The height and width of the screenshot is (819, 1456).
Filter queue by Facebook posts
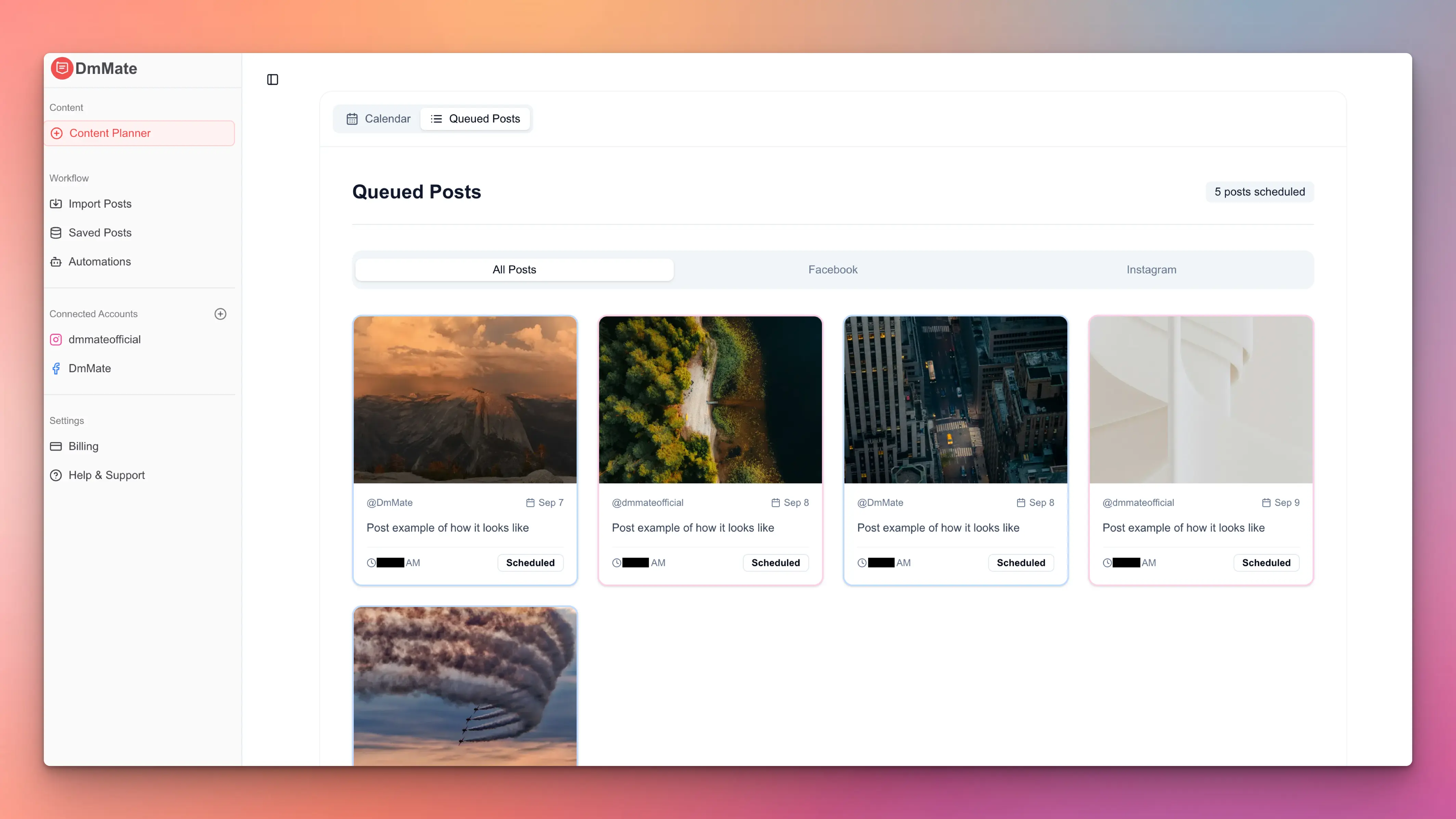[833, 270]
